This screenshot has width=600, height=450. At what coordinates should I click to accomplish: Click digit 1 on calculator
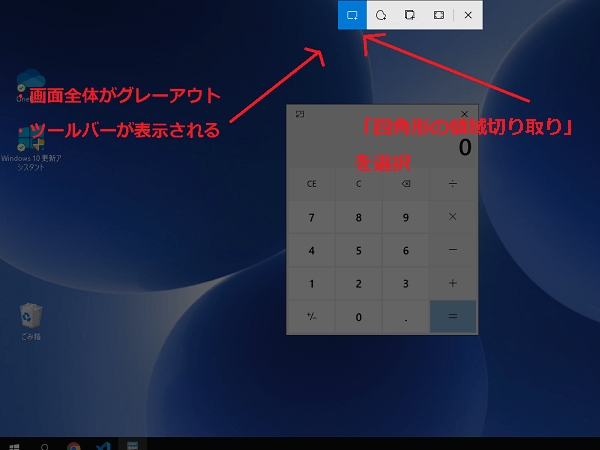[x=311, y=283]
